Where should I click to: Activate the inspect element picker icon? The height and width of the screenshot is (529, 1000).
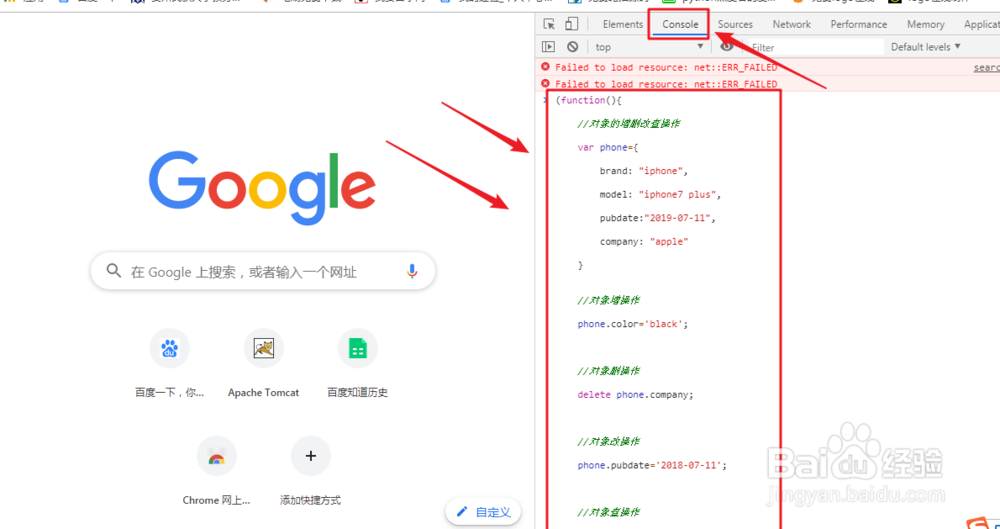(x=549, y=24)
